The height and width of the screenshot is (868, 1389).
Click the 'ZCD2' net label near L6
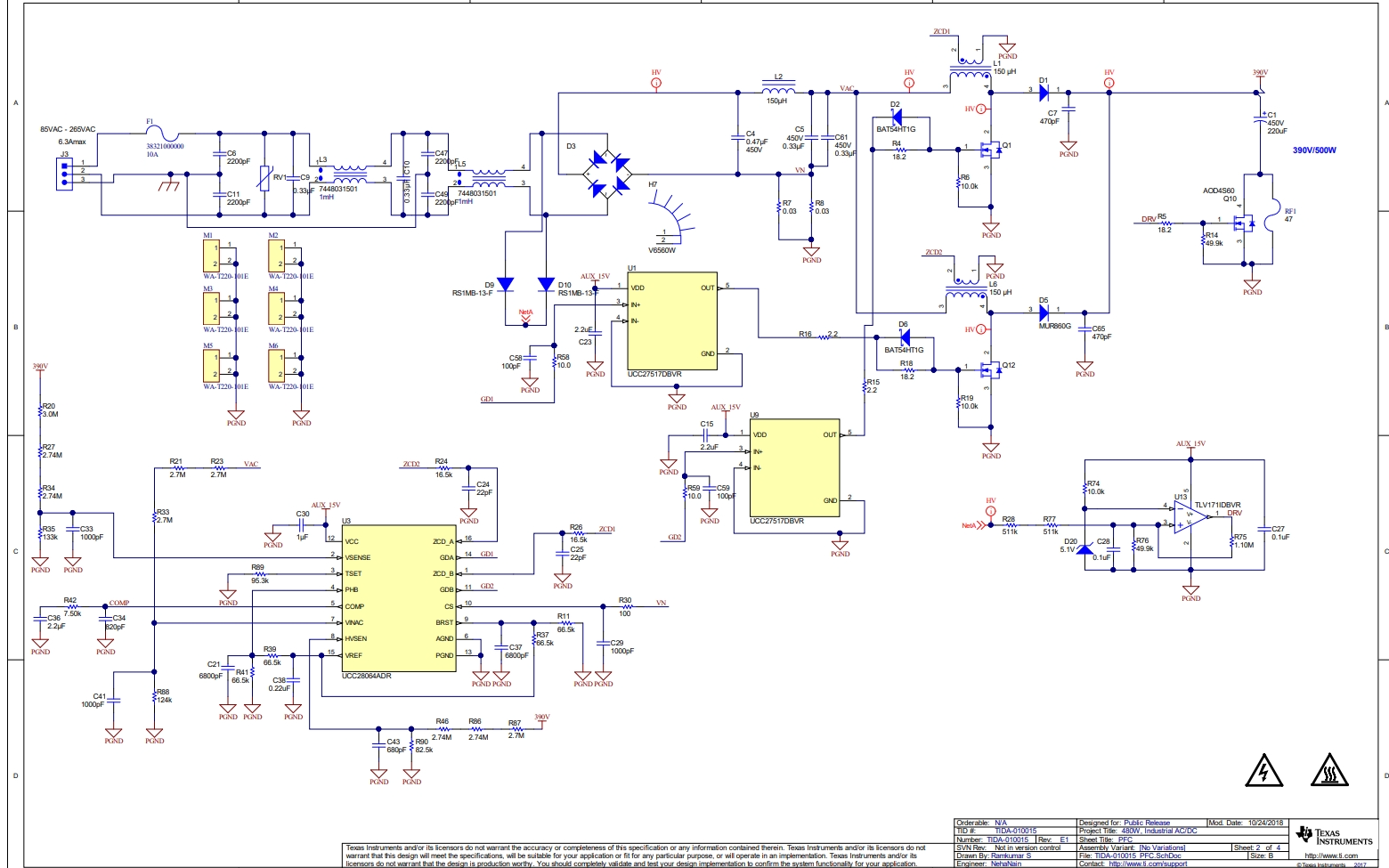pos(933,253)
